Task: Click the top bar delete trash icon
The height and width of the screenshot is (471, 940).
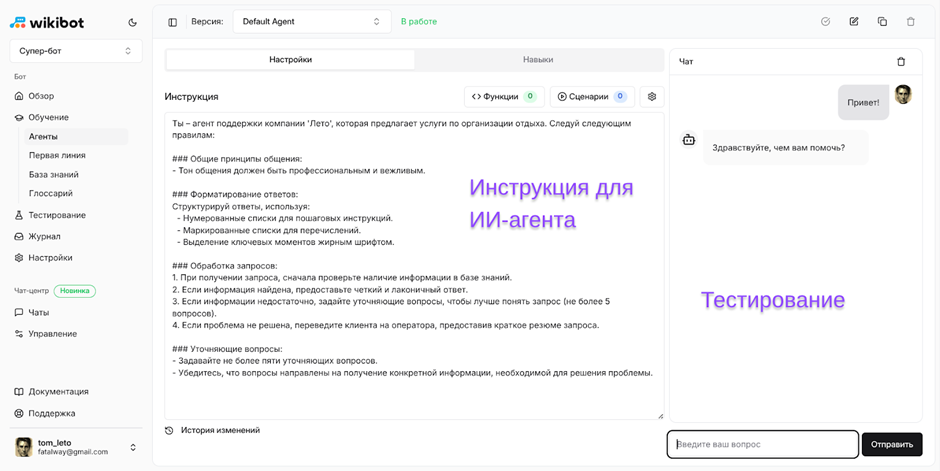Action: 911,22
